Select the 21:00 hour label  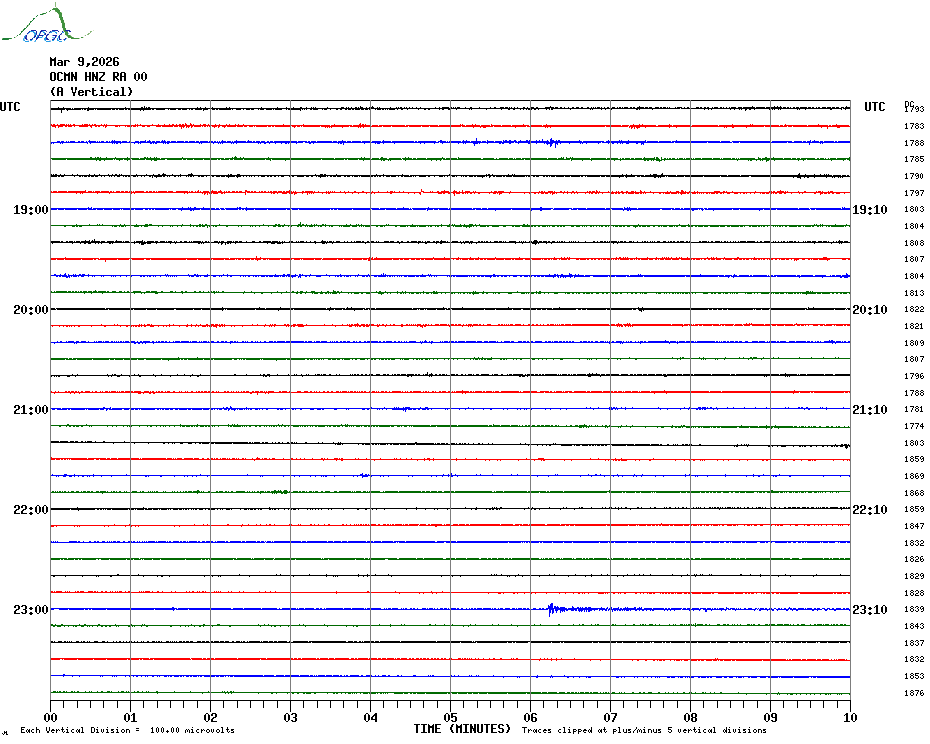click(30, 410)
